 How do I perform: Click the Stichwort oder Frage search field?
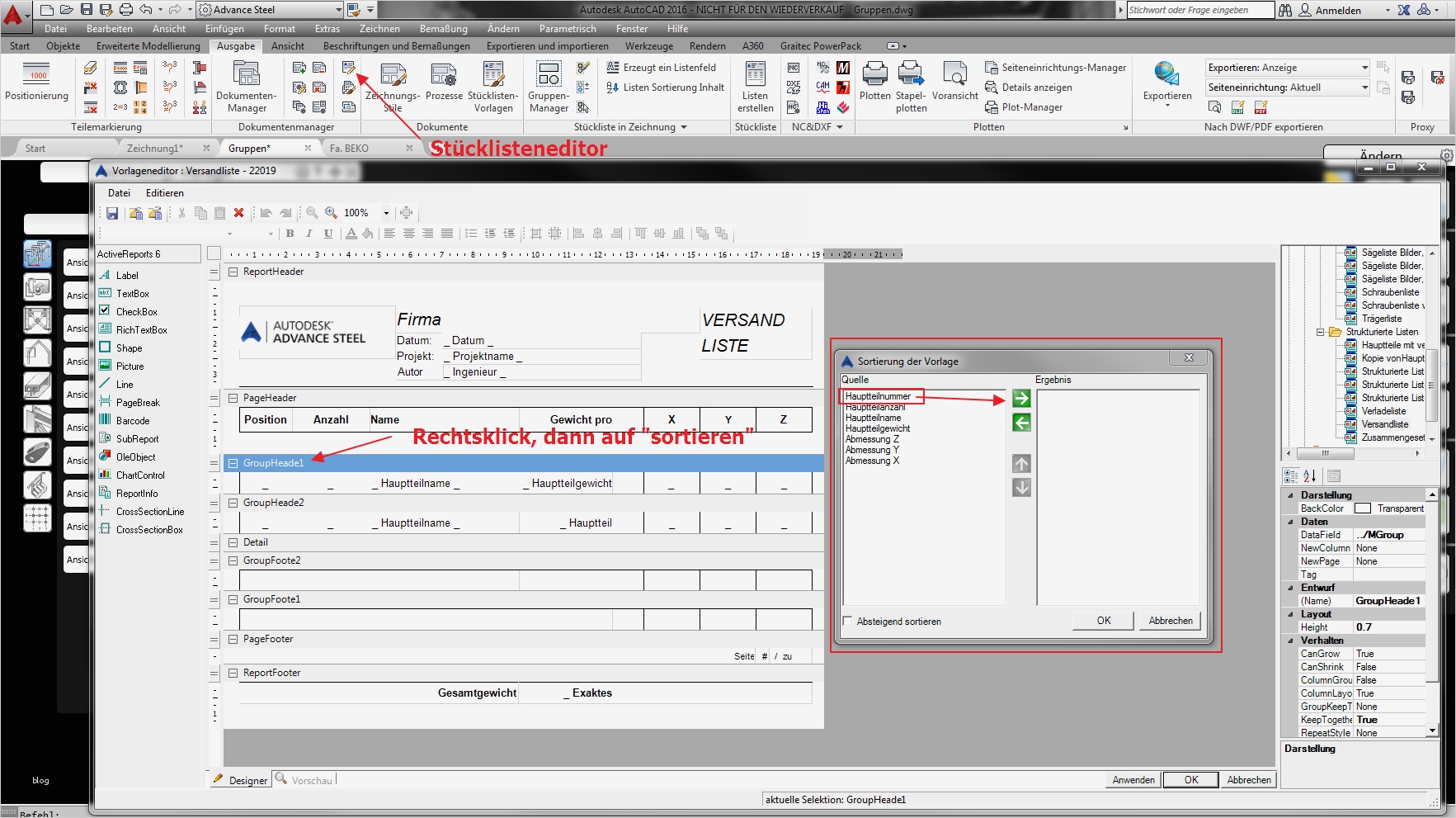[1199, 10]
